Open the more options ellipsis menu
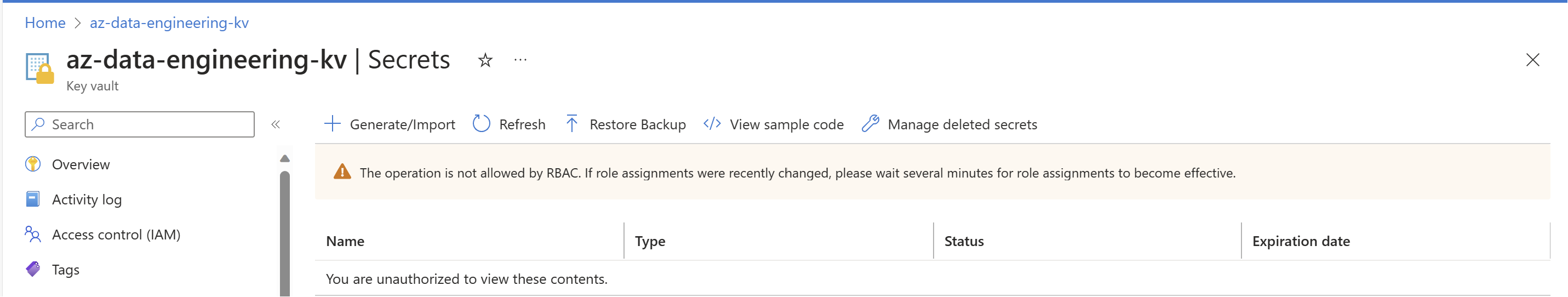Screen dimensions: 1568x297 [x=520, y=60]
